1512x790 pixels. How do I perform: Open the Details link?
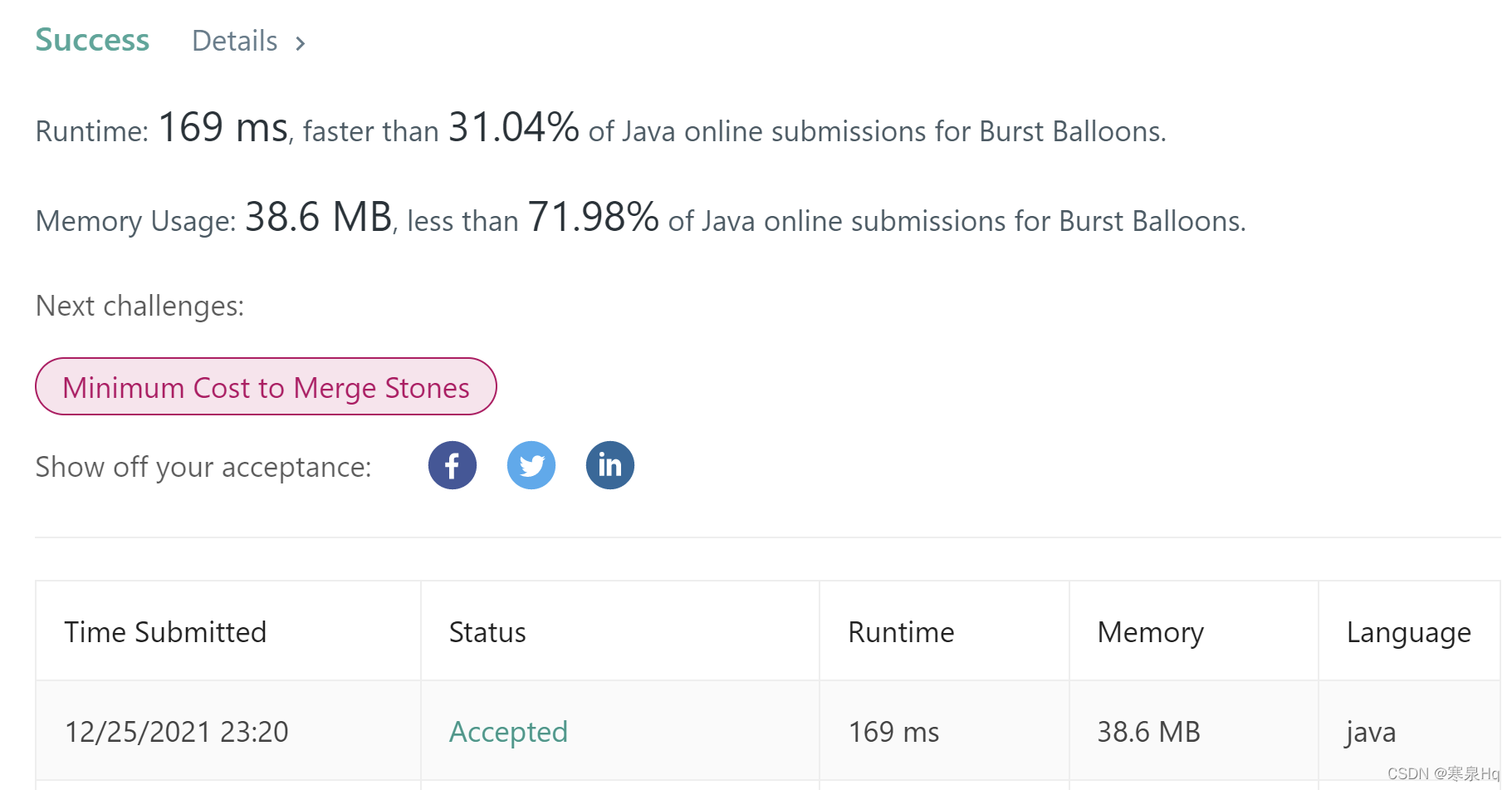coord(235,41)
